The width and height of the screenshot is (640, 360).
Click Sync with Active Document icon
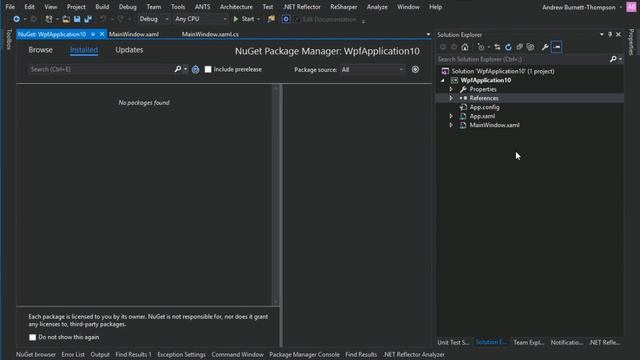point(497,47)
